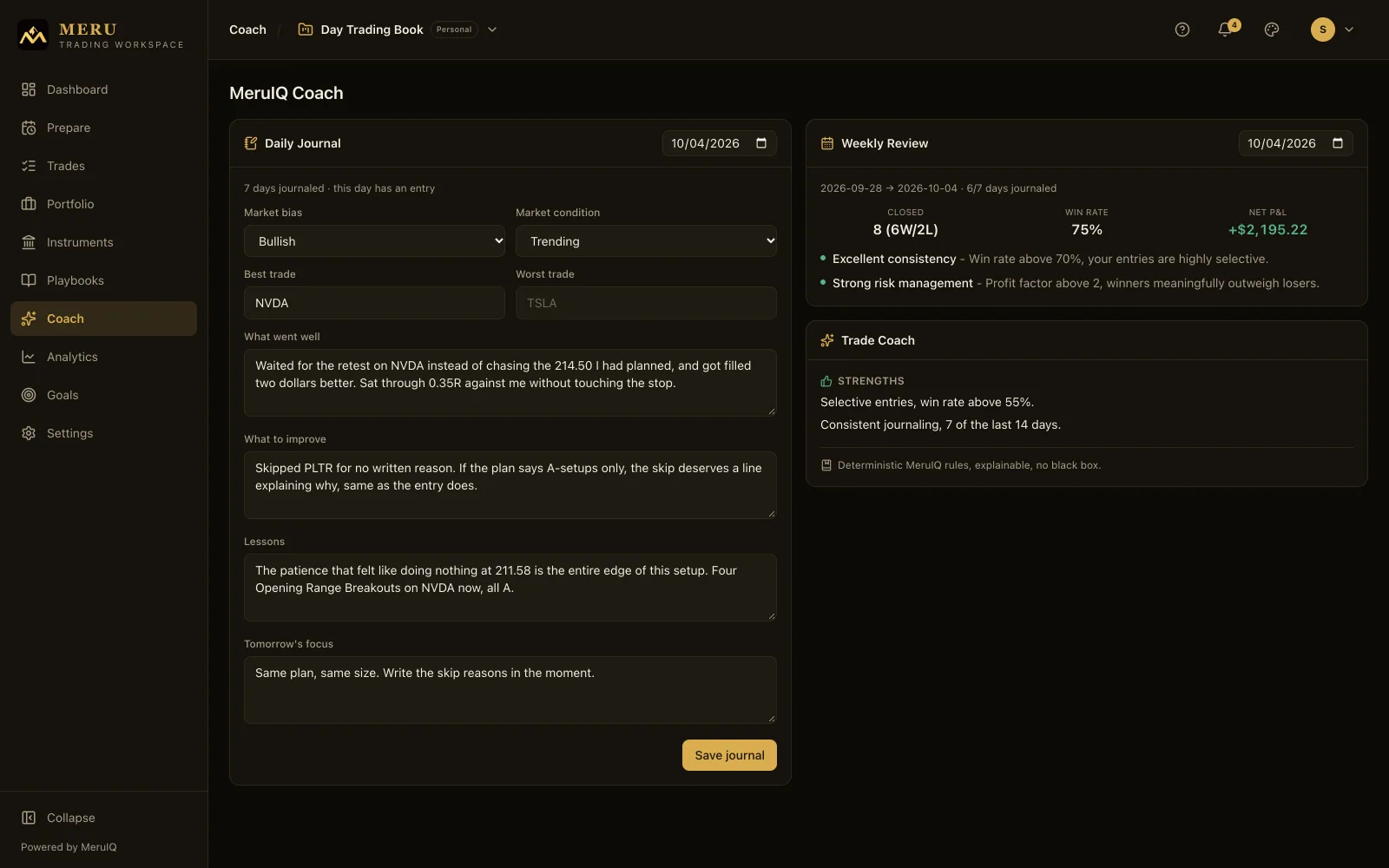Open Daily Journal date calendar picker
Image resolution: width=1389 pixels, height=868 pixels.
[761, 143]
